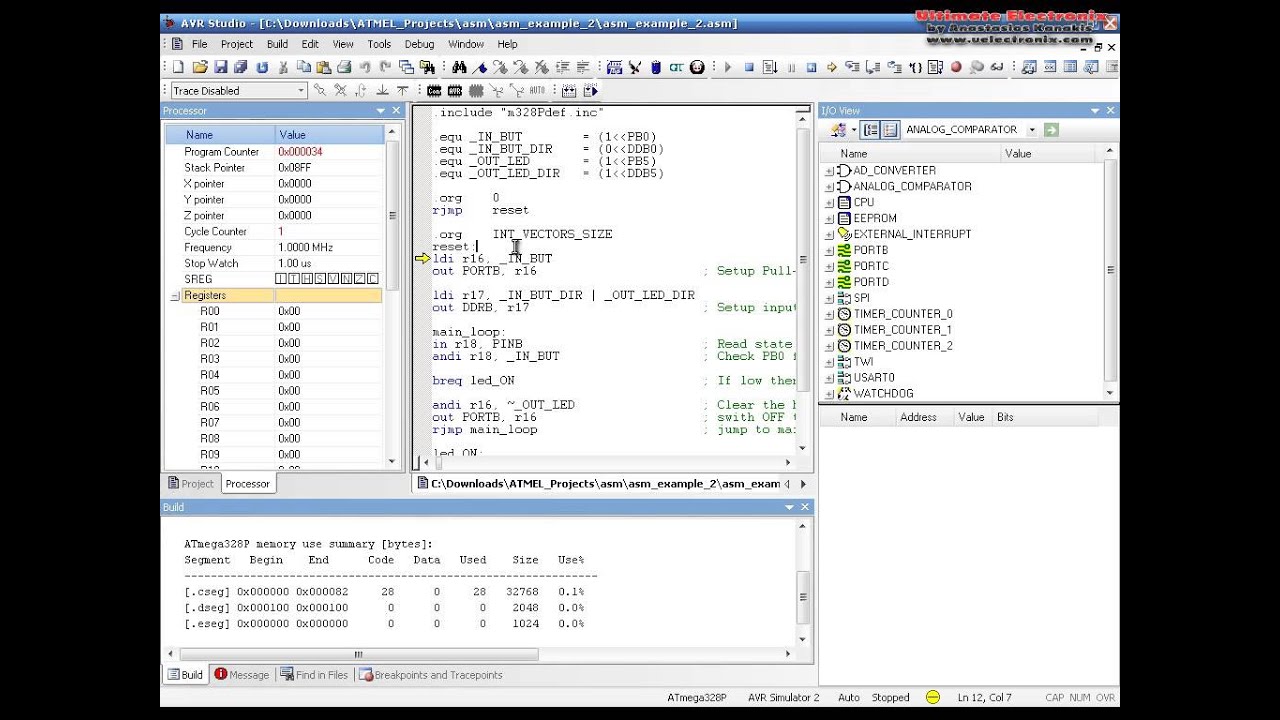The image size is (1280, 720).
Task: Toggle the SREG I flag bit
Action: coord(281,278)
